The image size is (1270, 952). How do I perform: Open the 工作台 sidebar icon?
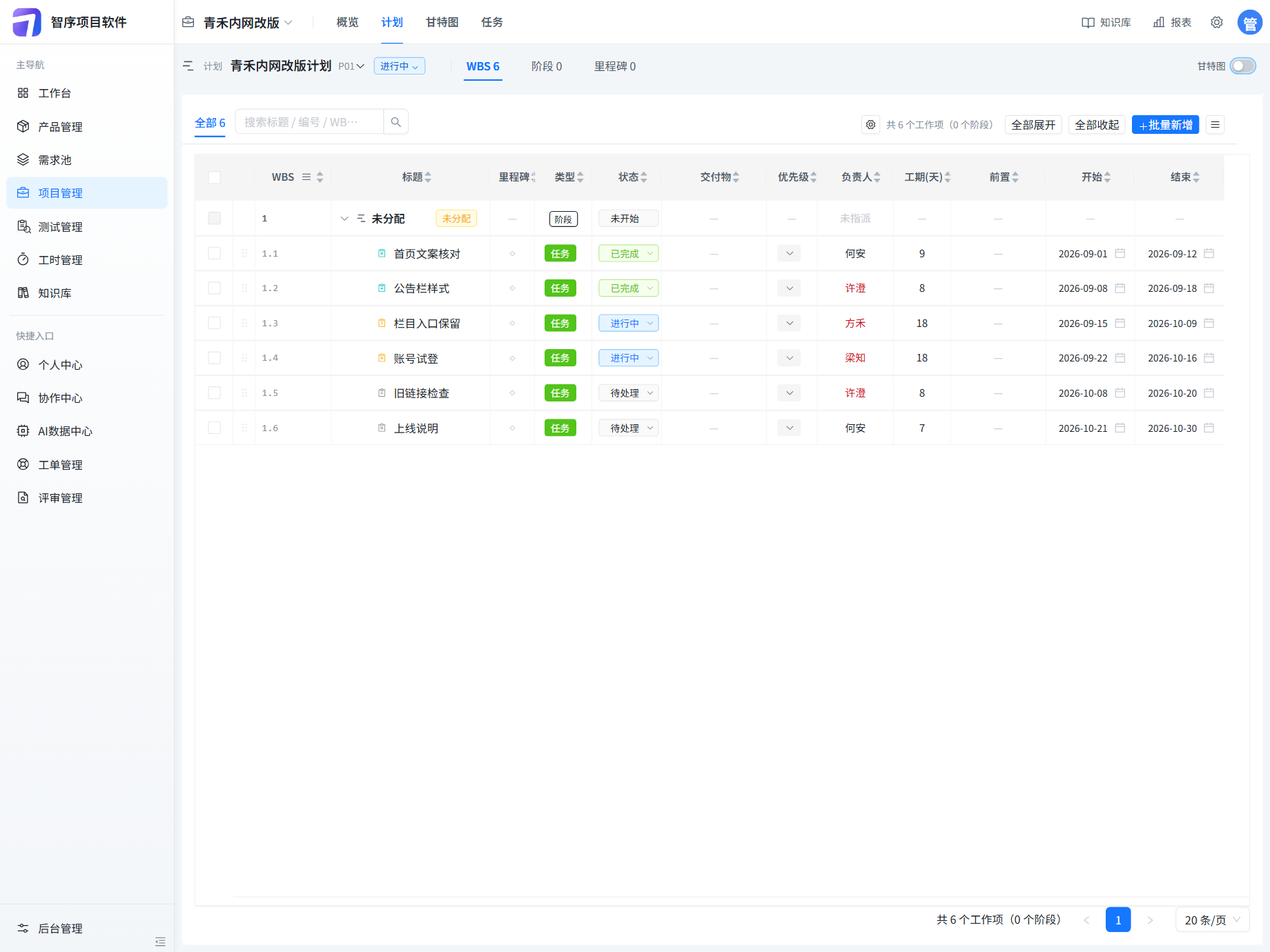23,93
